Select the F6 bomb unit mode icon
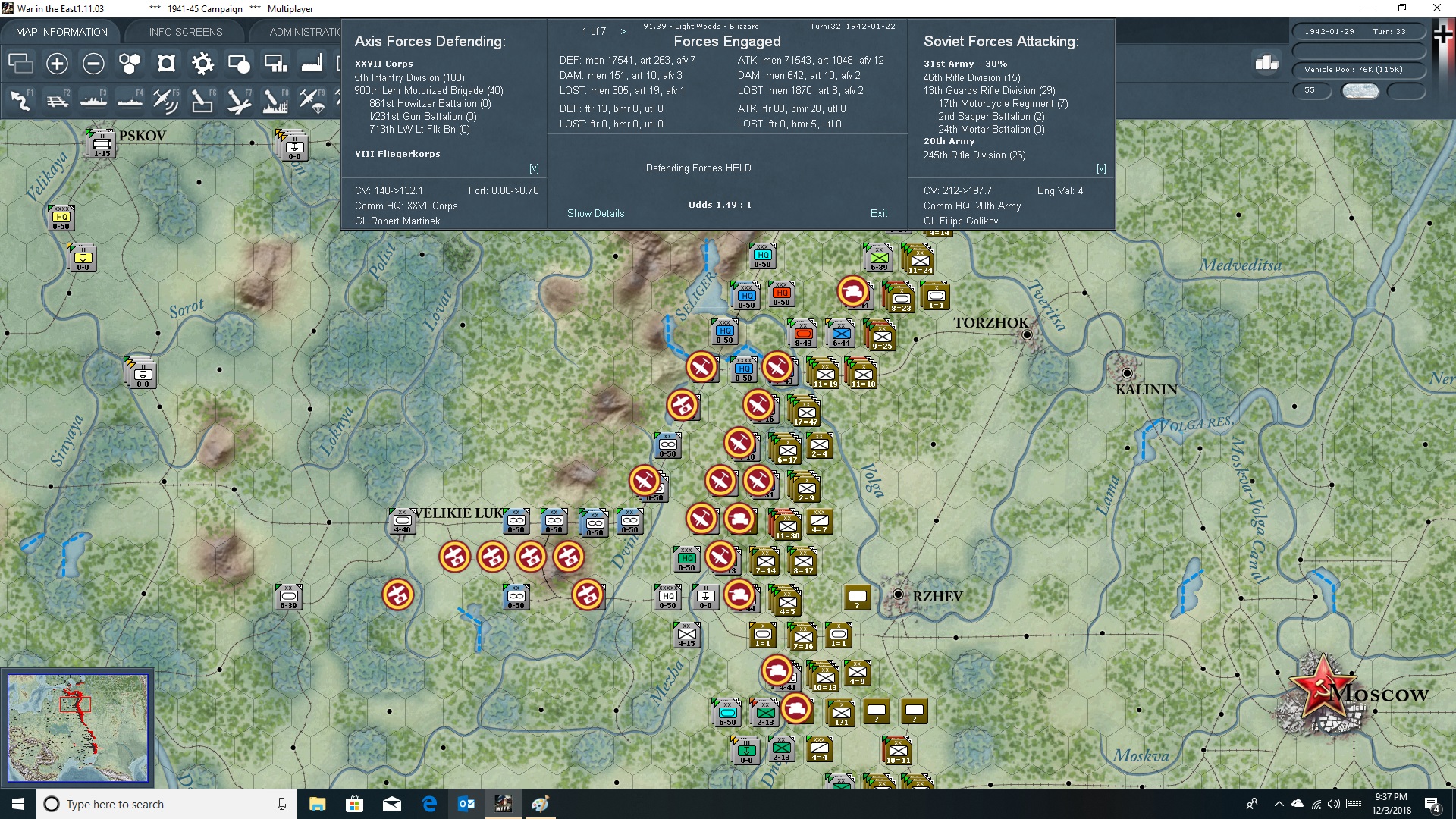The image size is (1456, 819). 202,100
